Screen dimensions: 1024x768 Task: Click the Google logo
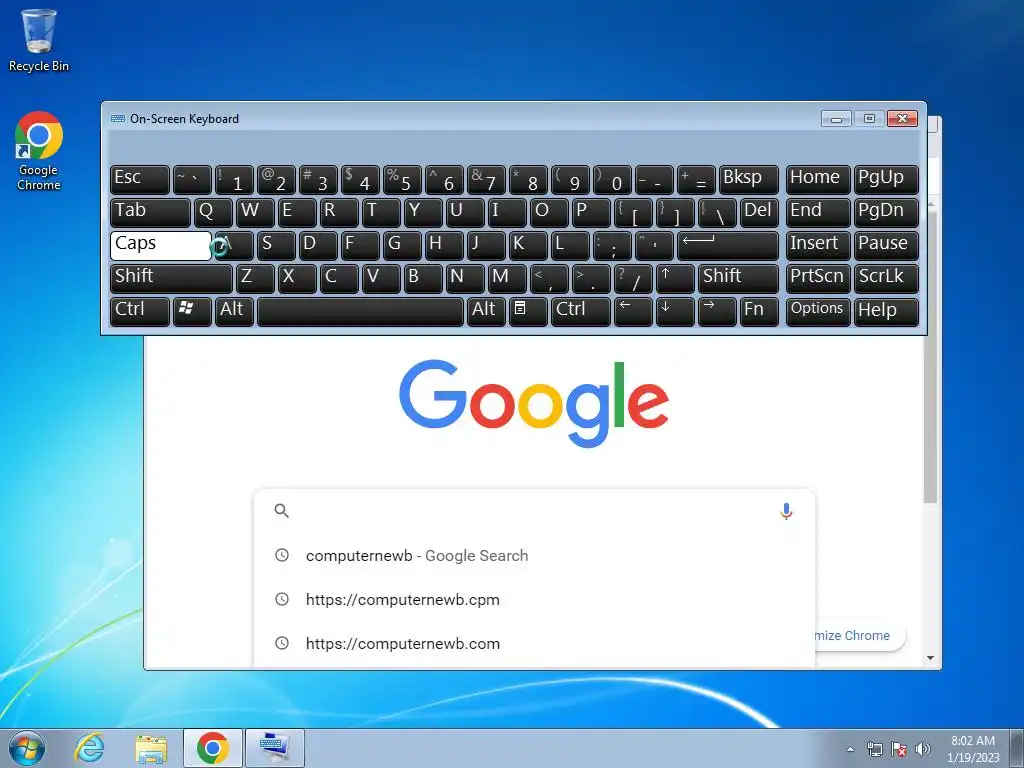coord(534,403)
